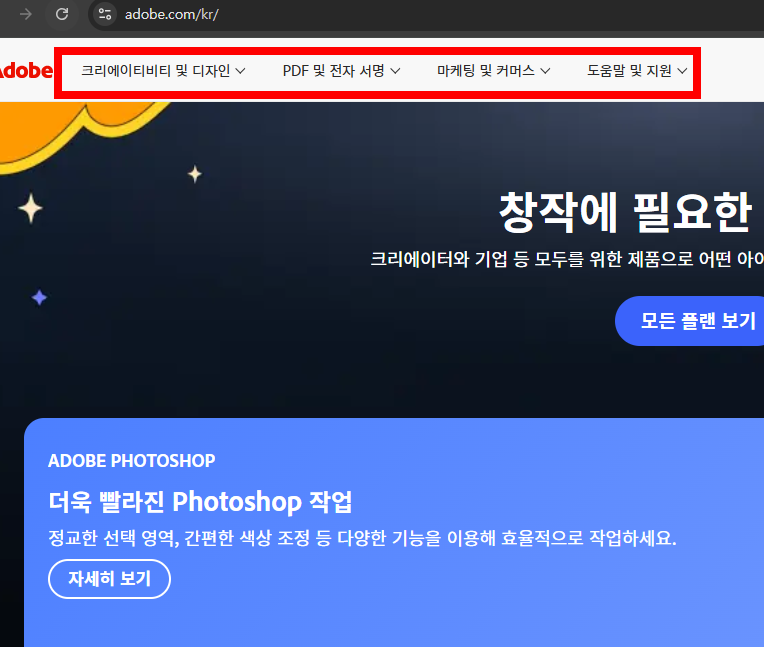Viewport: 764px width, 647px height.
Task: Select the ADOBE PHOTOSHOP heading text
Action: click(132, 460)
